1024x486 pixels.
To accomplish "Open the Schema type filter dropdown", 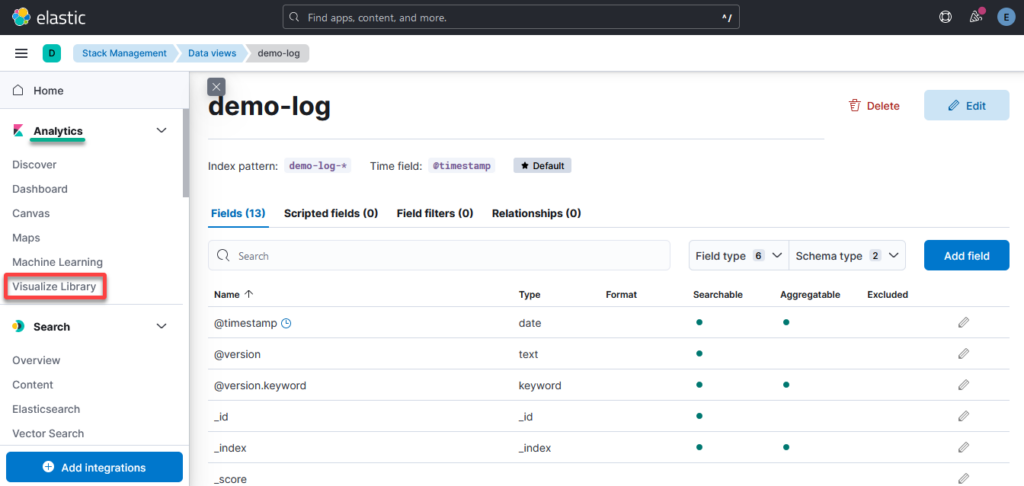I will tap(847, 256).
